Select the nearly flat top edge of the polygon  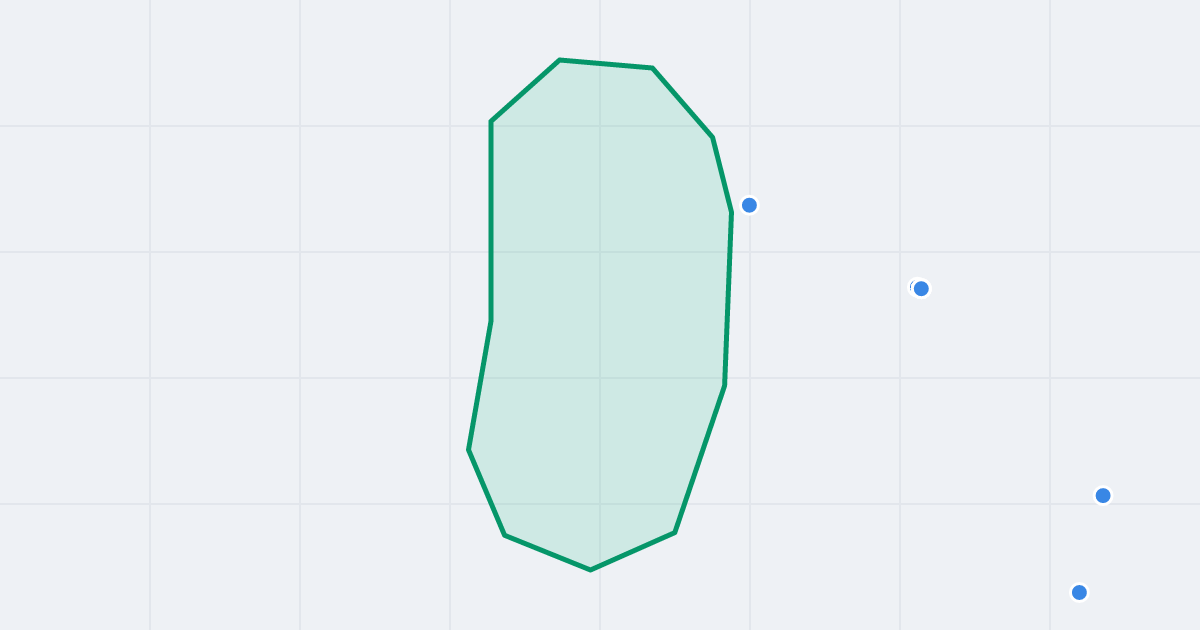606,64
